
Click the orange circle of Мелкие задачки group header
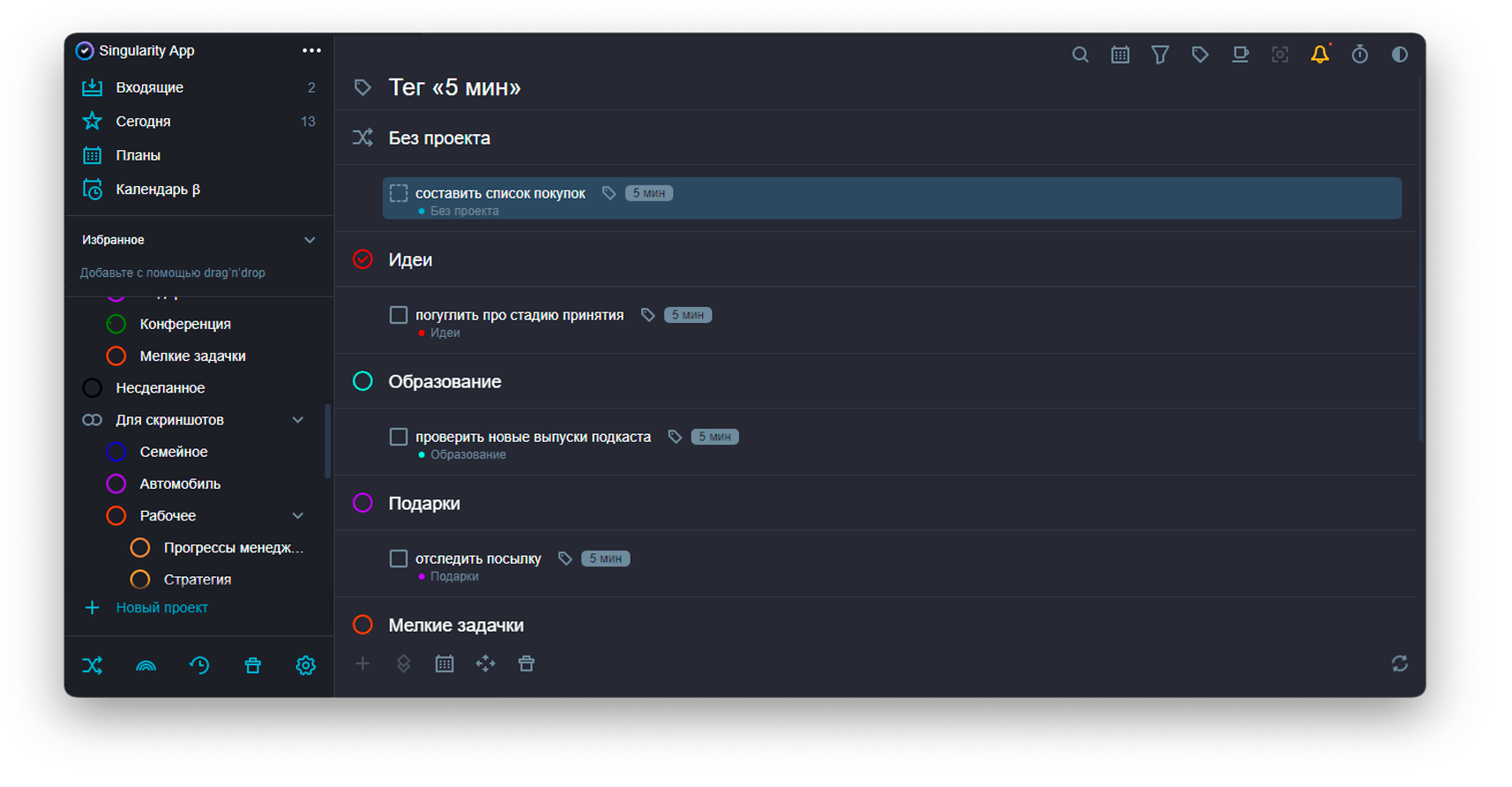363,625
